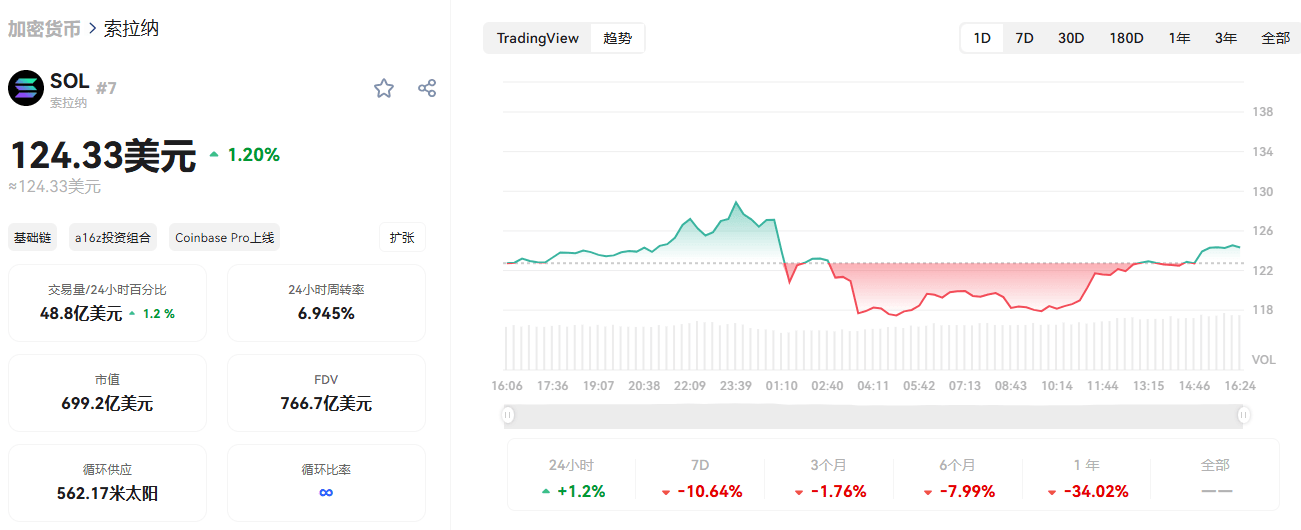Click left handle of chart range slider
This screenshot has width=1301, height=530.
508,414
